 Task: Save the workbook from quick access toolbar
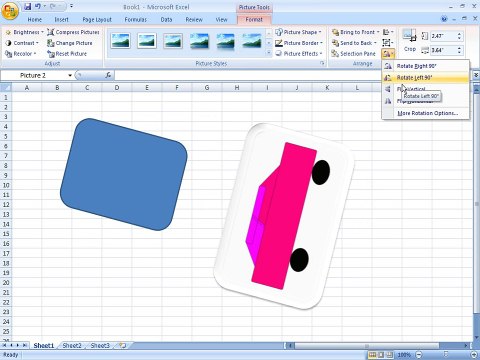coord(28,6)
